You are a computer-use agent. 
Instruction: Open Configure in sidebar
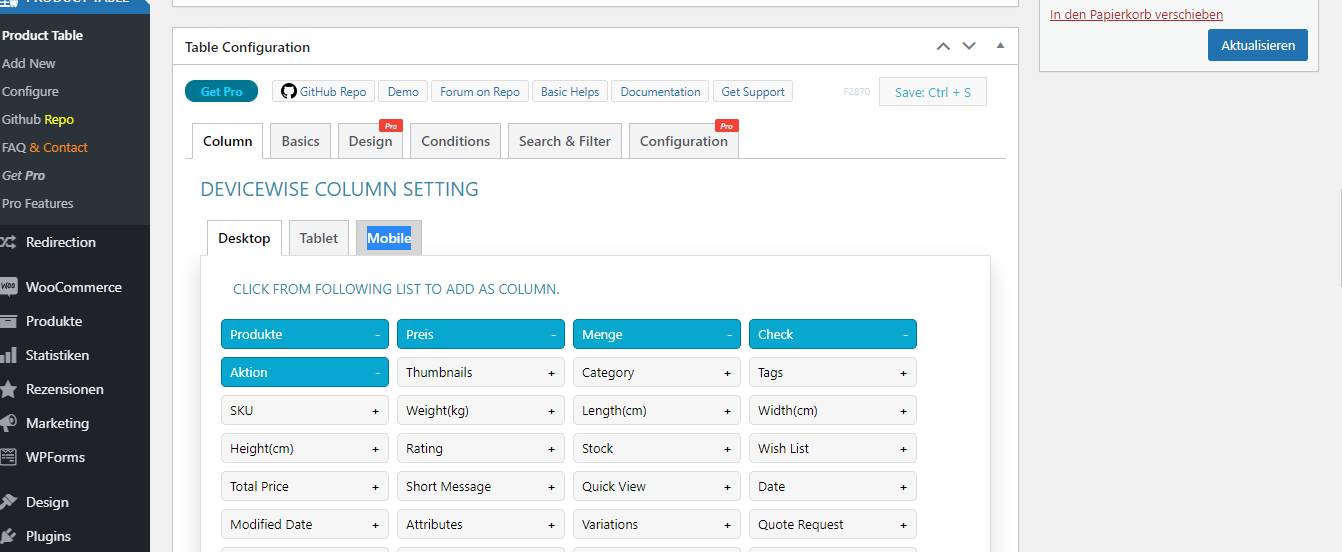coord(30,91)
